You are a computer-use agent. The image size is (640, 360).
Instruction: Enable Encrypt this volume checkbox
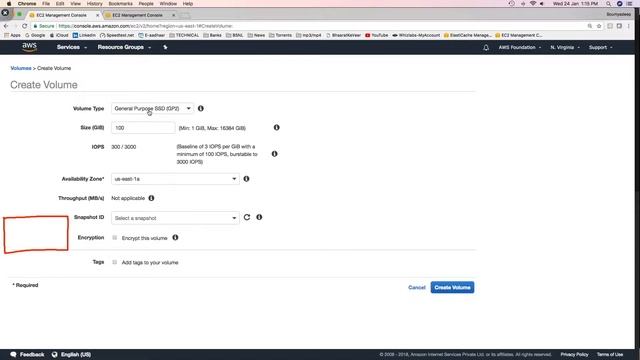115,238
